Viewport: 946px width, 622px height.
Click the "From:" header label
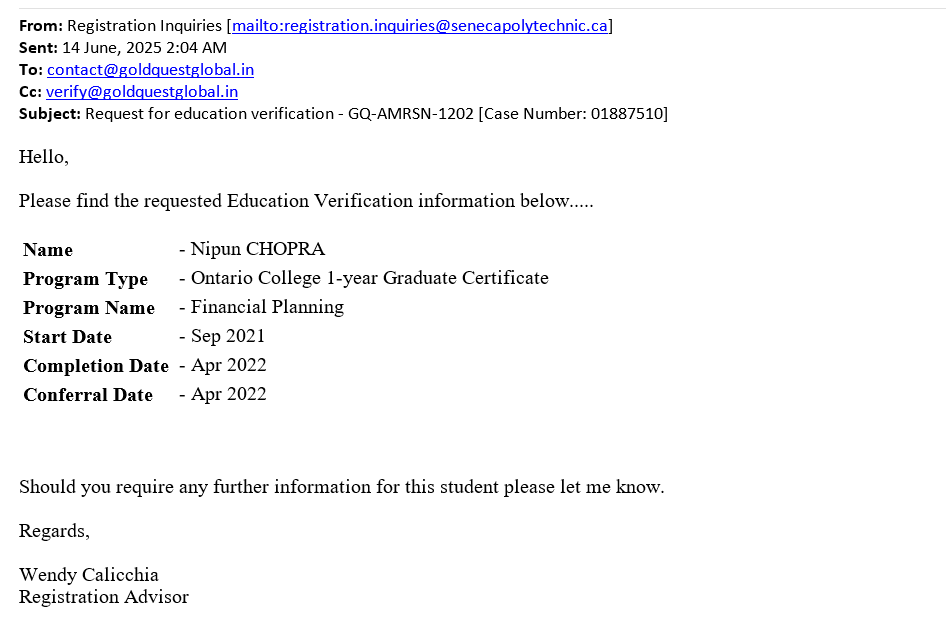coord(41,26)
